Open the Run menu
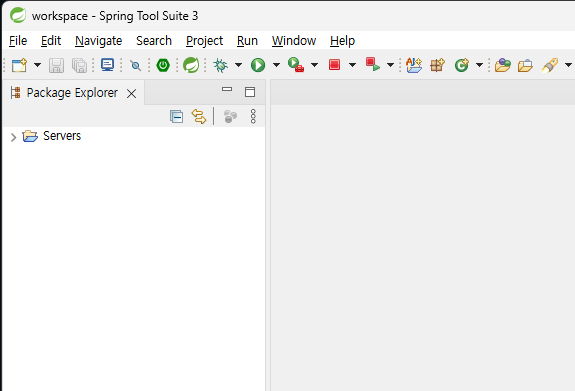 coord(248,41)
